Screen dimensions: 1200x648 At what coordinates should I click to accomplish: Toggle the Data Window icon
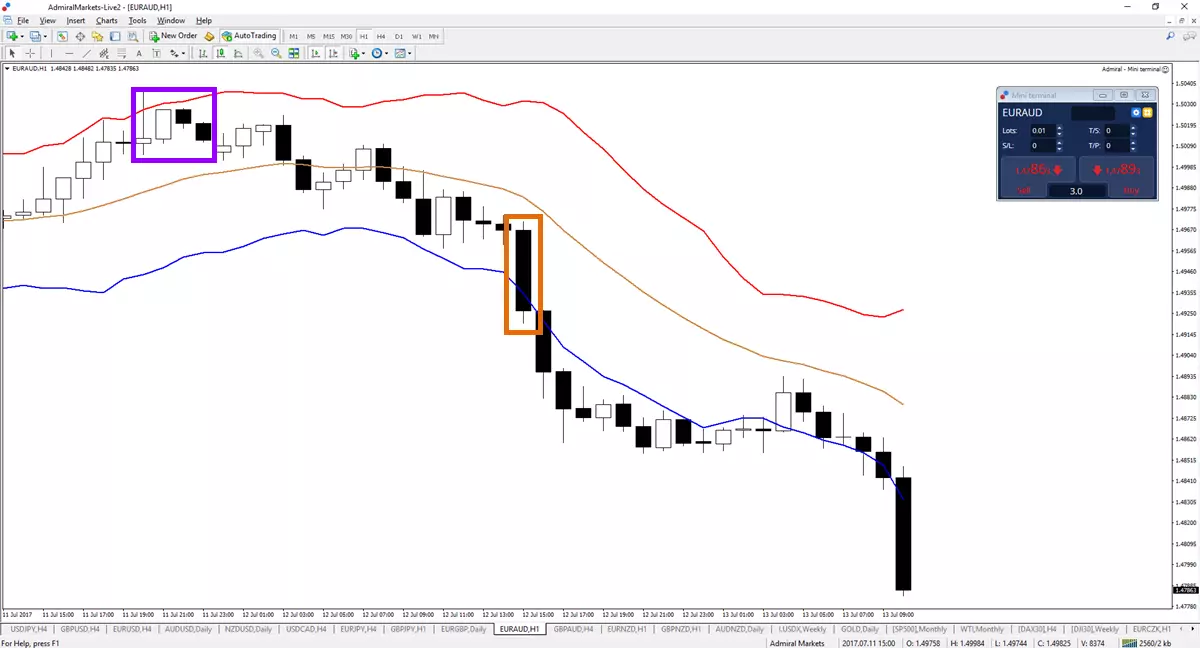pyautogui.click(x=80, y=35)
